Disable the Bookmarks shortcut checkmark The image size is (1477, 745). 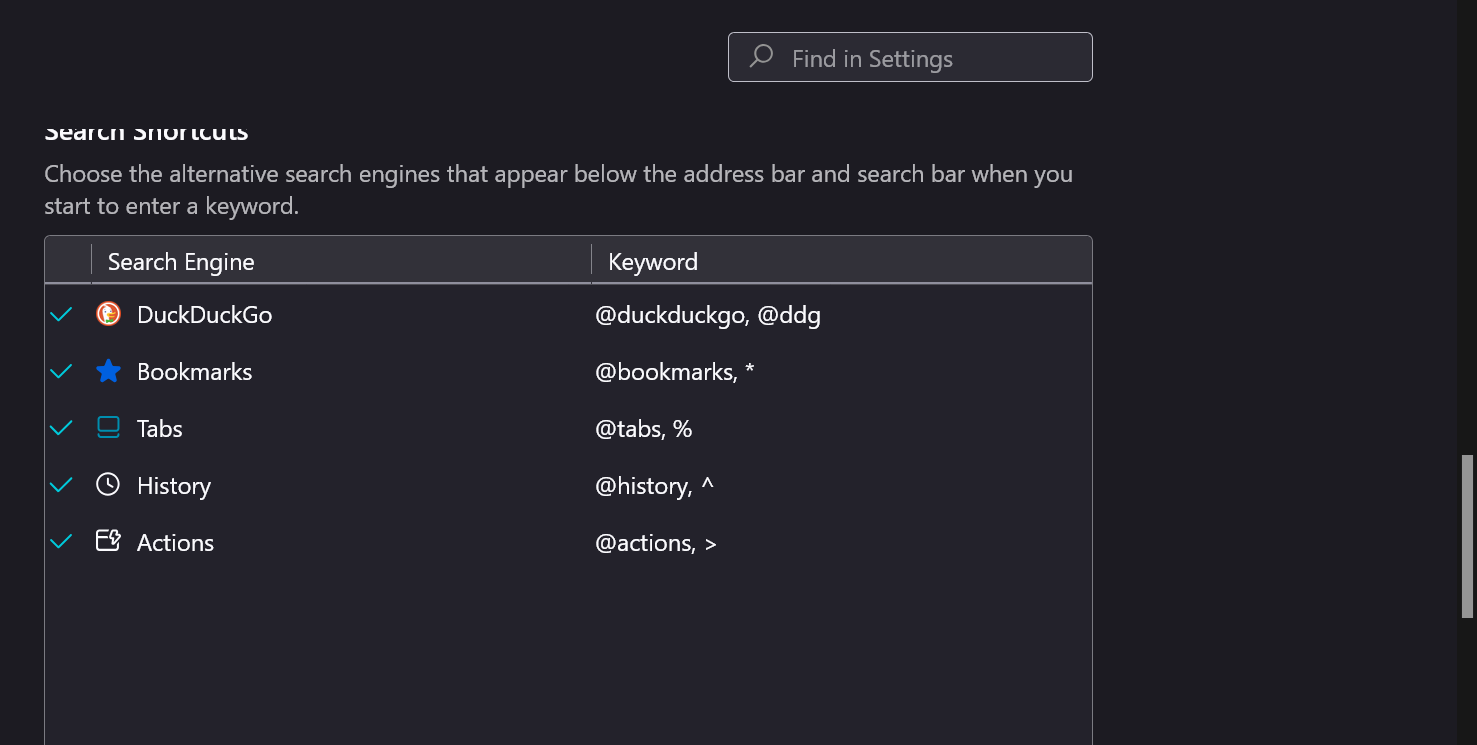61,371
